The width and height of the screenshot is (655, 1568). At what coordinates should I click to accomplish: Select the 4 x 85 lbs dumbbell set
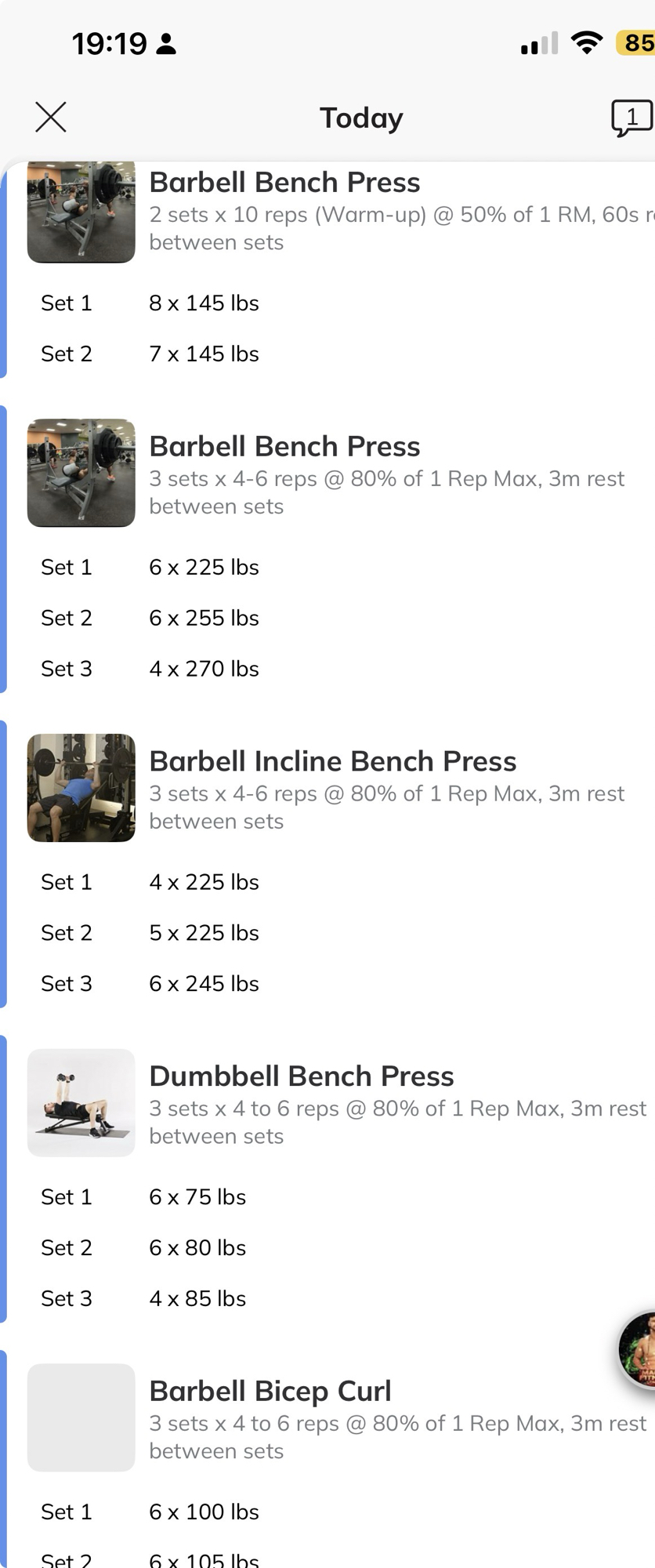click(197, 1299)
